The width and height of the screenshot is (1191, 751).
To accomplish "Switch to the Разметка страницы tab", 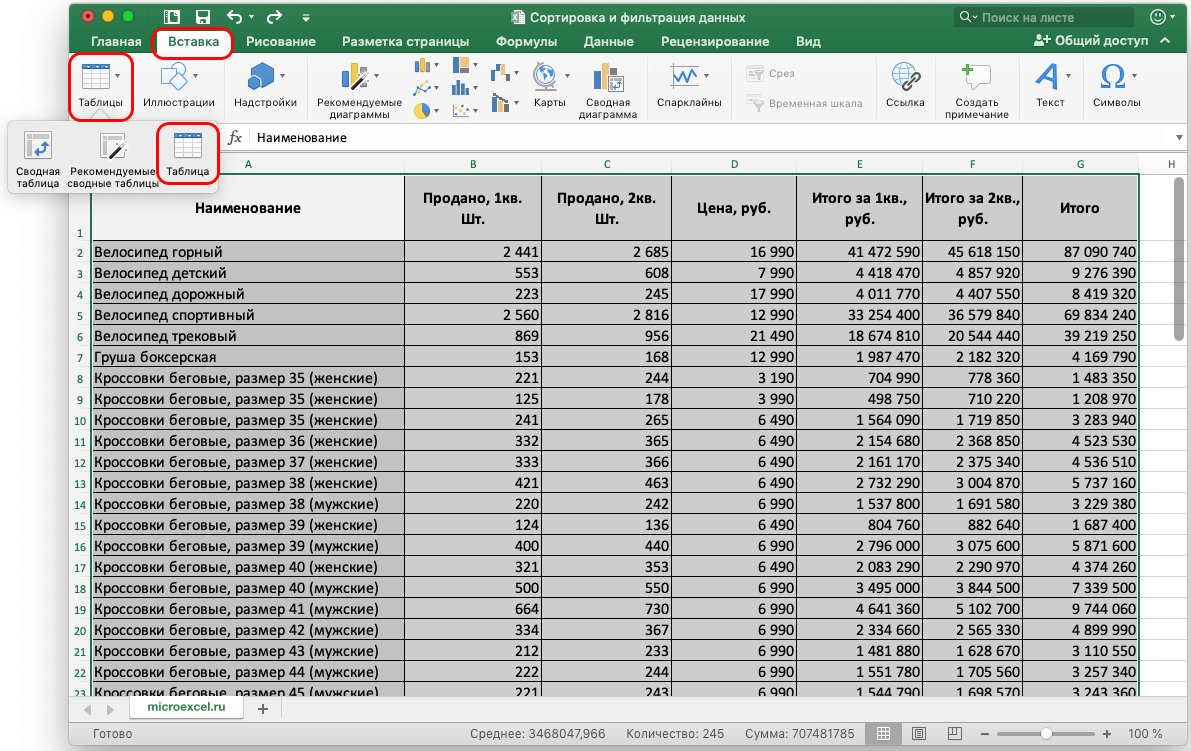I will (406, 41).
